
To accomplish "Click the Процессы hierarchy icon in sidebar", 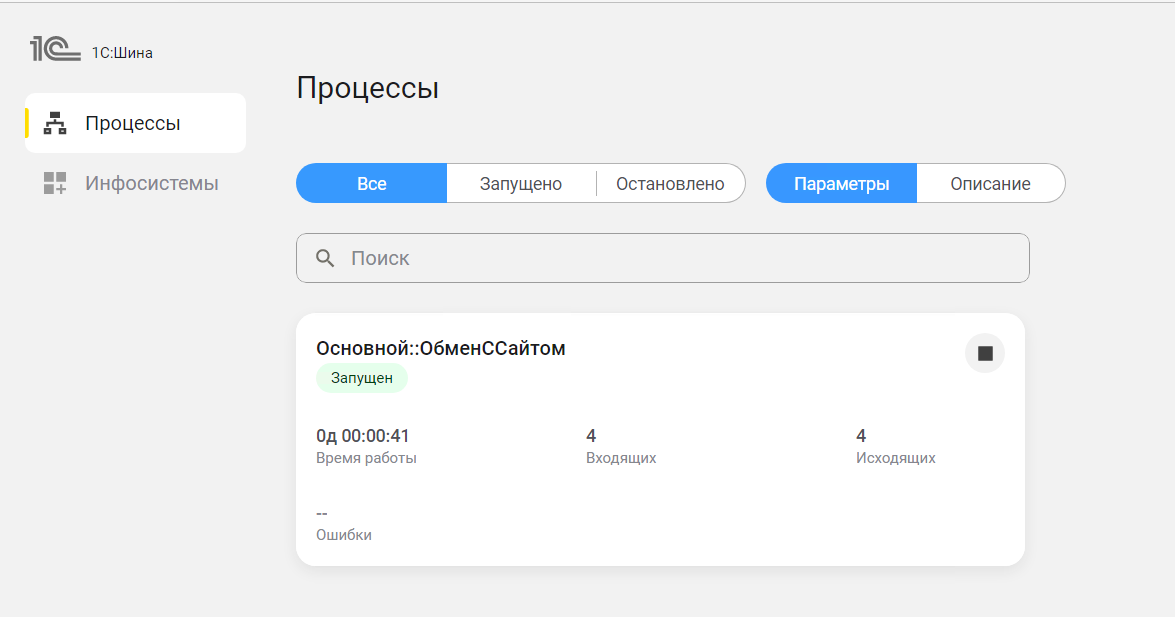I will [x=55, y=124].
